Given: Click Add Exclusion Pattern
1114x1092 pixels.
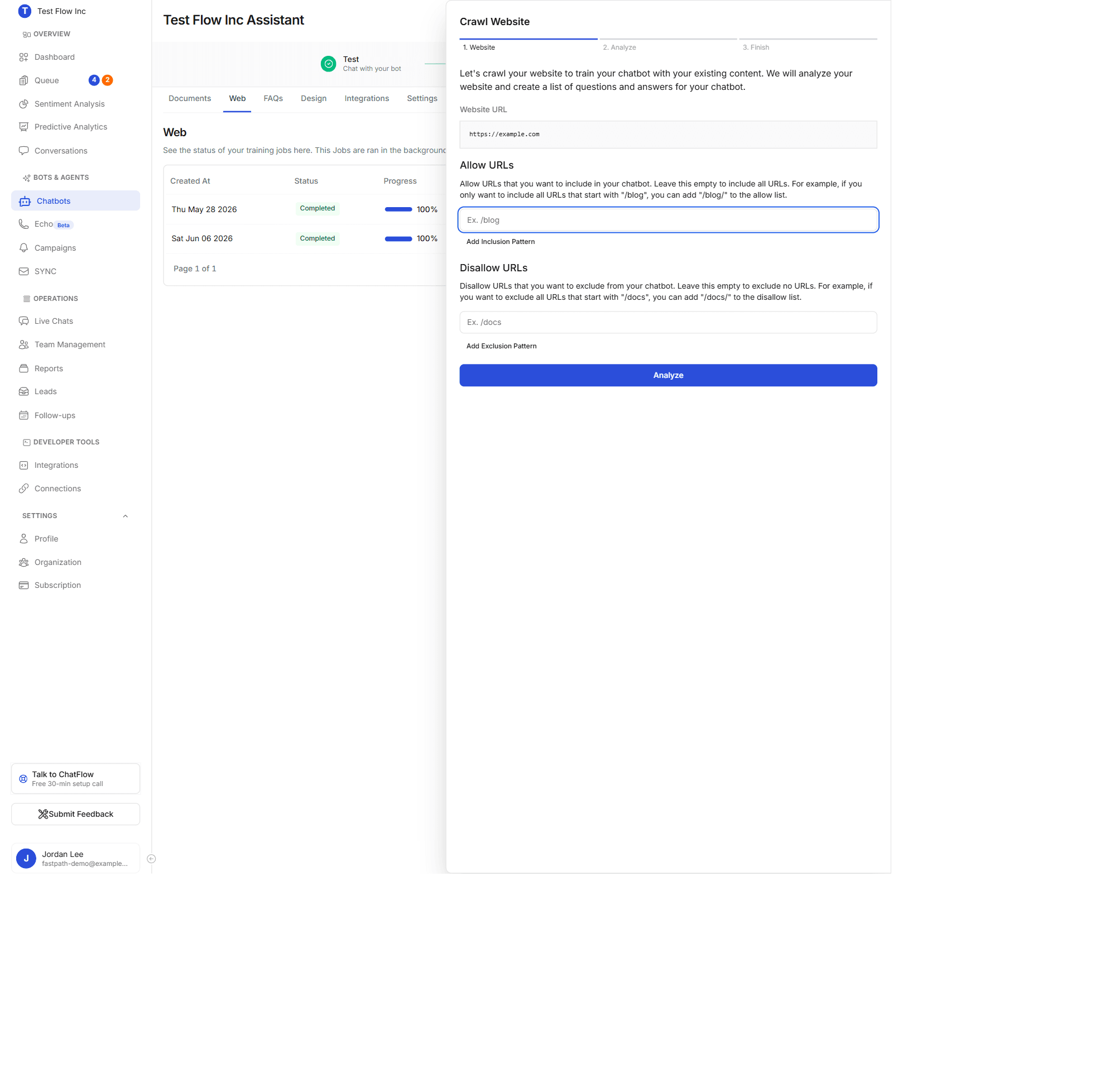Looking at the screenshot, I should pos(501,346).
